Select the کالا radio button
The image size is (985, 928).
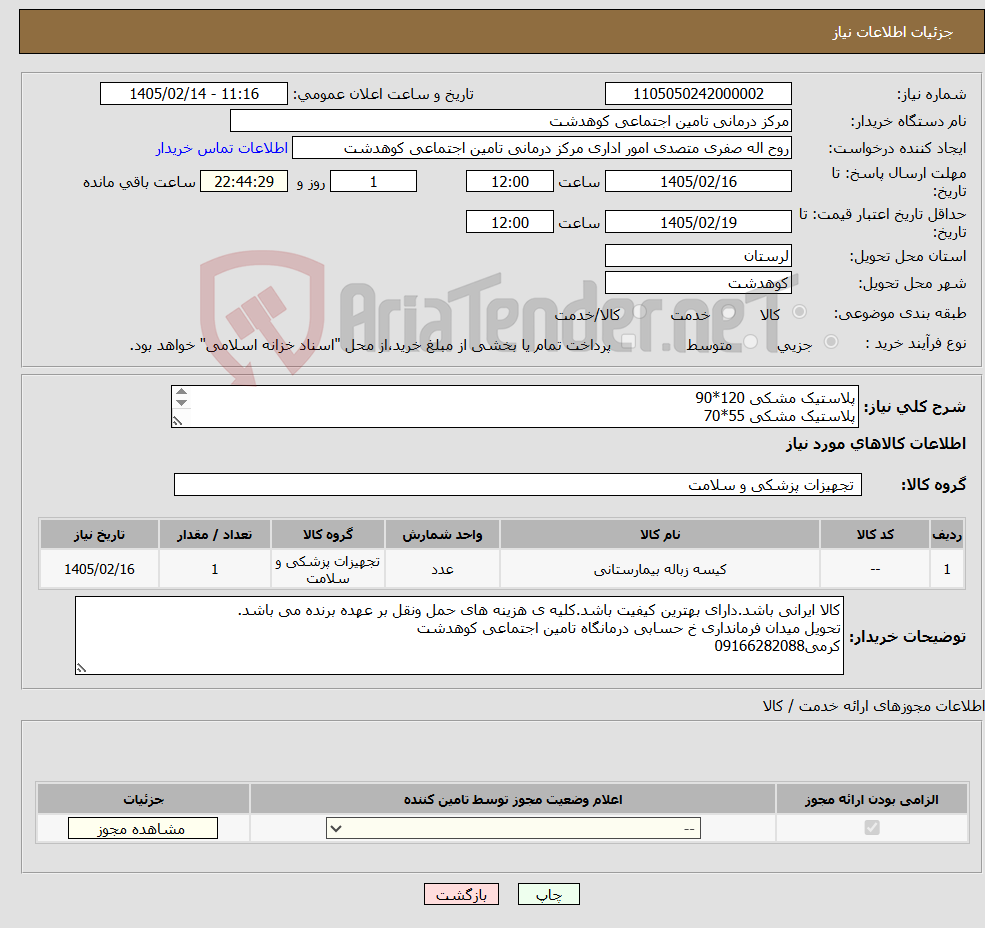point(800,312)
